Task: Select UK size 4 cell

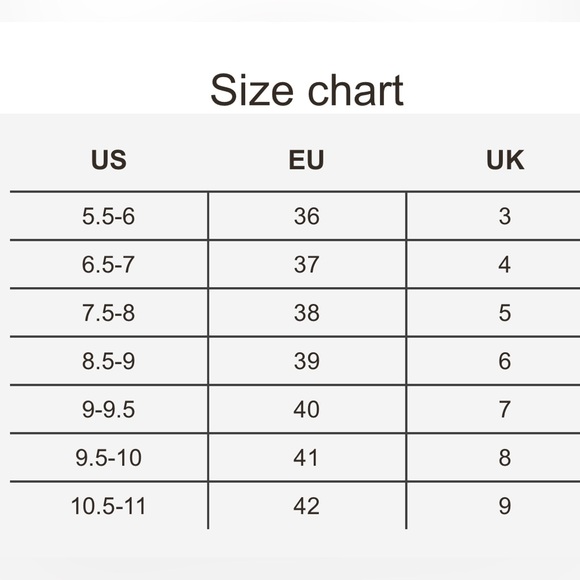Action: [x=493, y=264]
